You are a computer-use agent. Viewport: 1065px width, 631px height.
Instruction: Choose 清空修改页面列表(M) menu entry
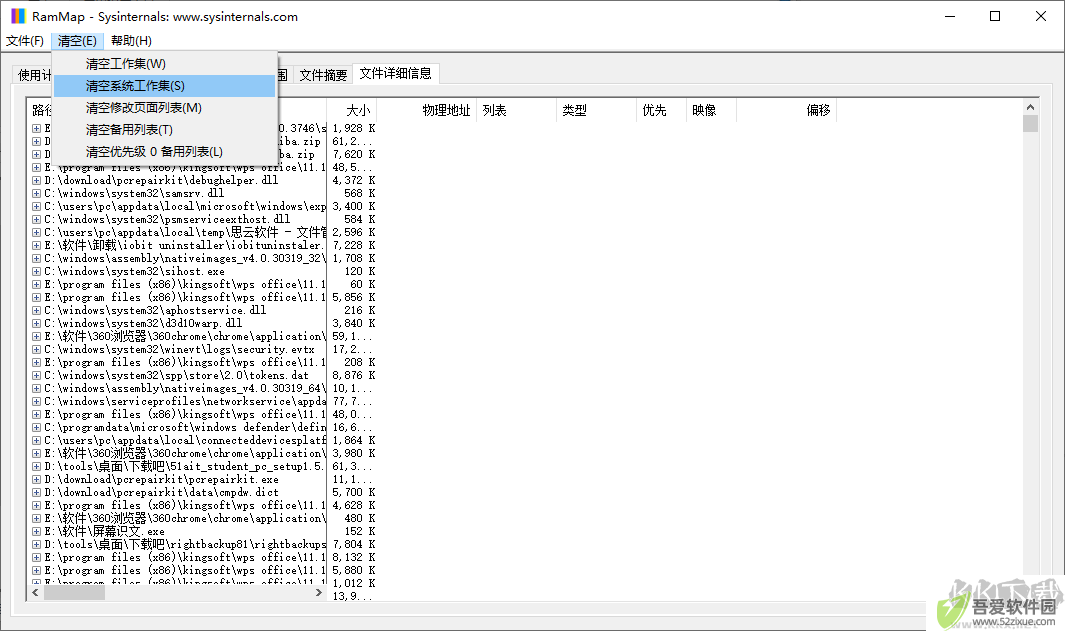coord(164,107)
